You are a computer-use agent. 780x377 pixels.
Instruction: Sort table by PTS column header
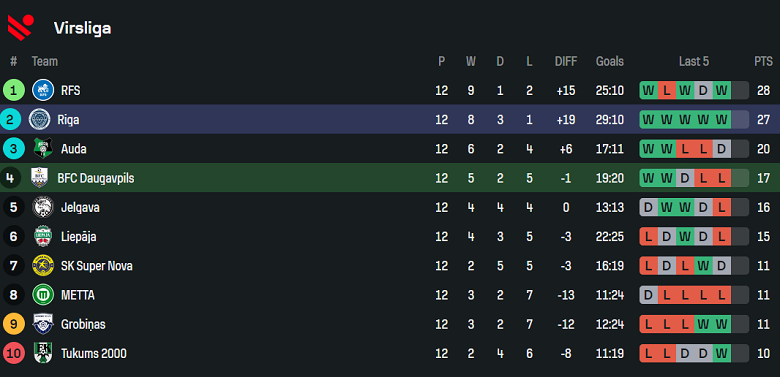[763, 62]
